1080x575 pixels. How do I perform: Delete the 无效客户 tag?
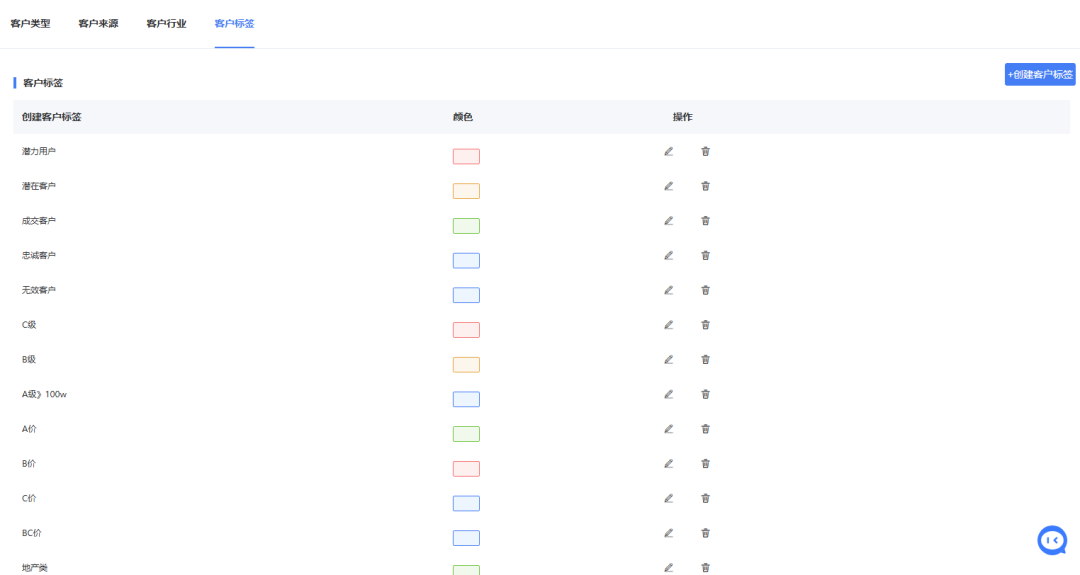coord(705,290)
